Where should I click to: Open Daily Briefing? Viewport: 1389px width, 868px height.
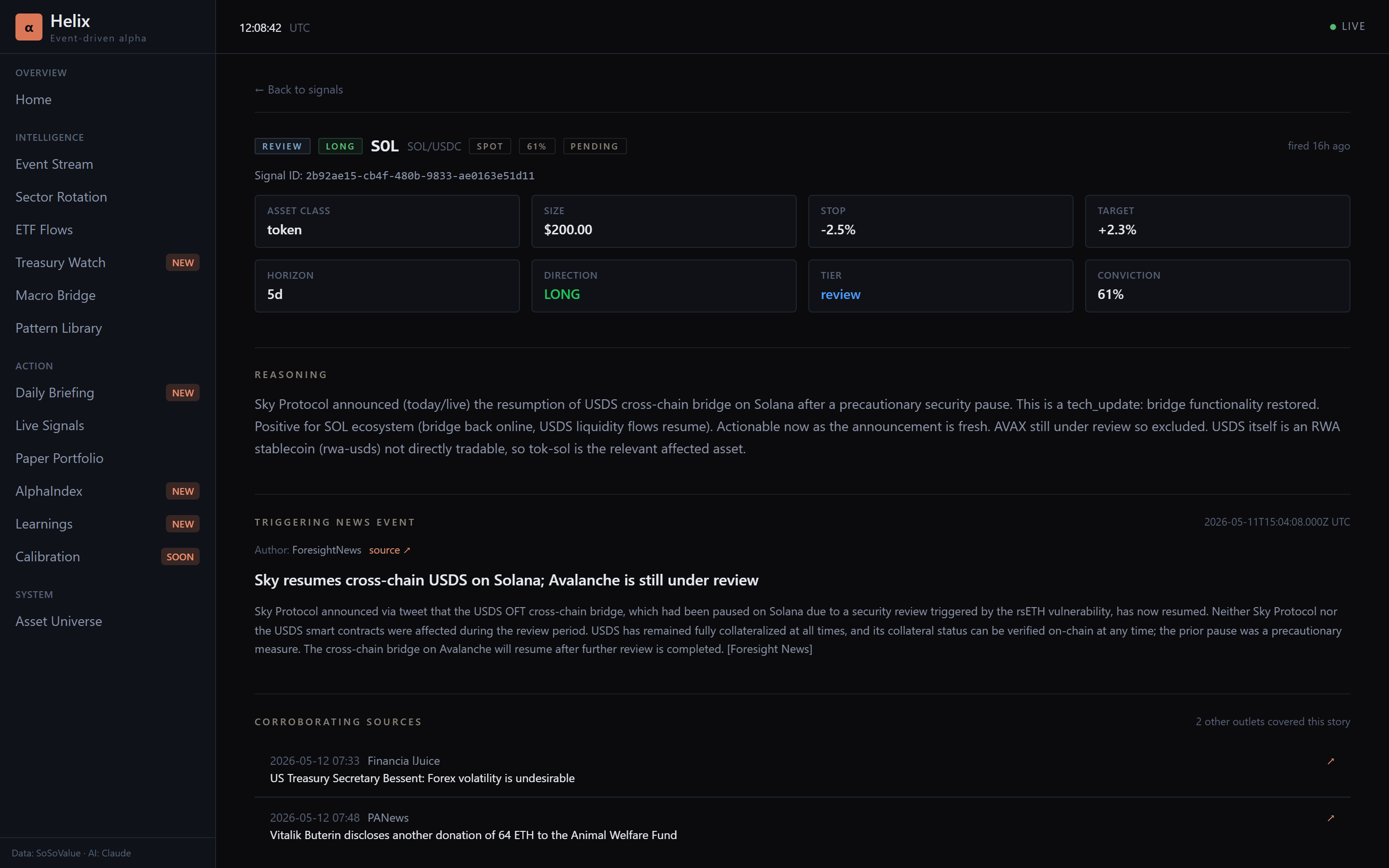(54, 393)
